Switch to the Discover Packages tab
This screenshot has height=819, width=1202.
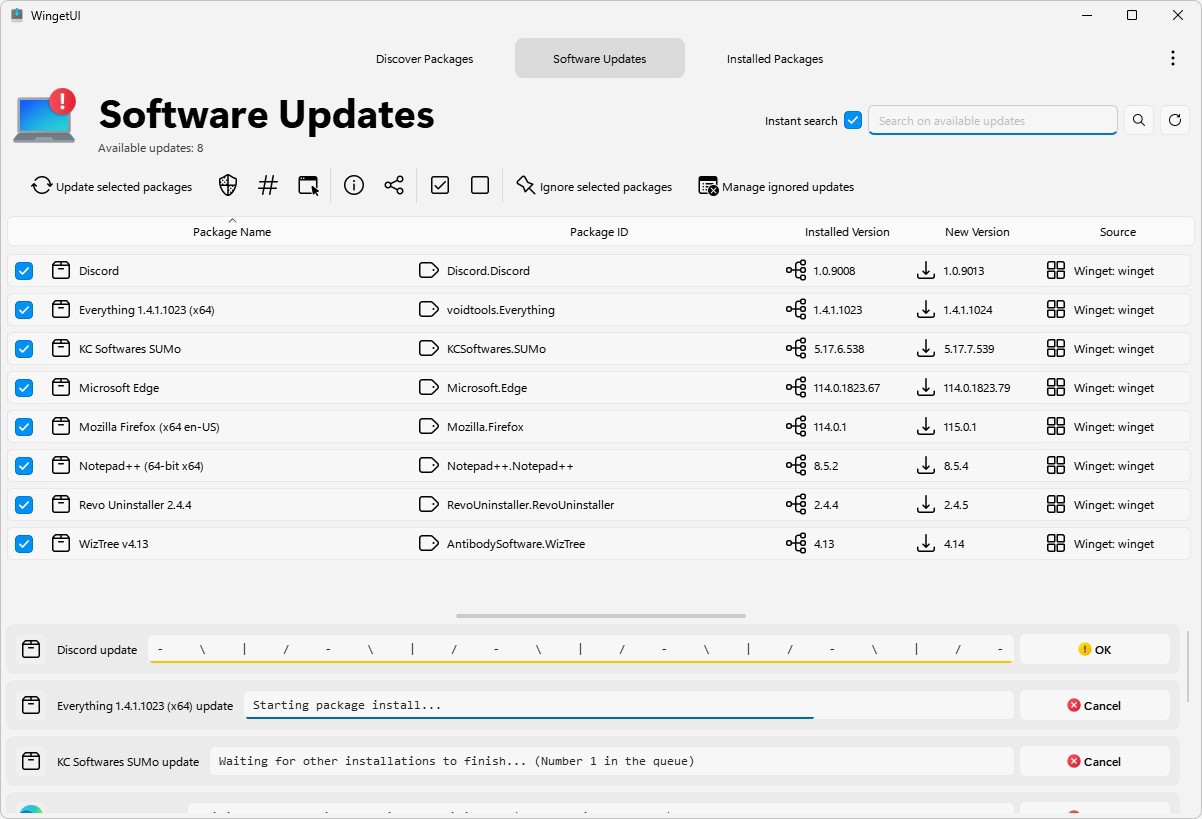(424, 59)
